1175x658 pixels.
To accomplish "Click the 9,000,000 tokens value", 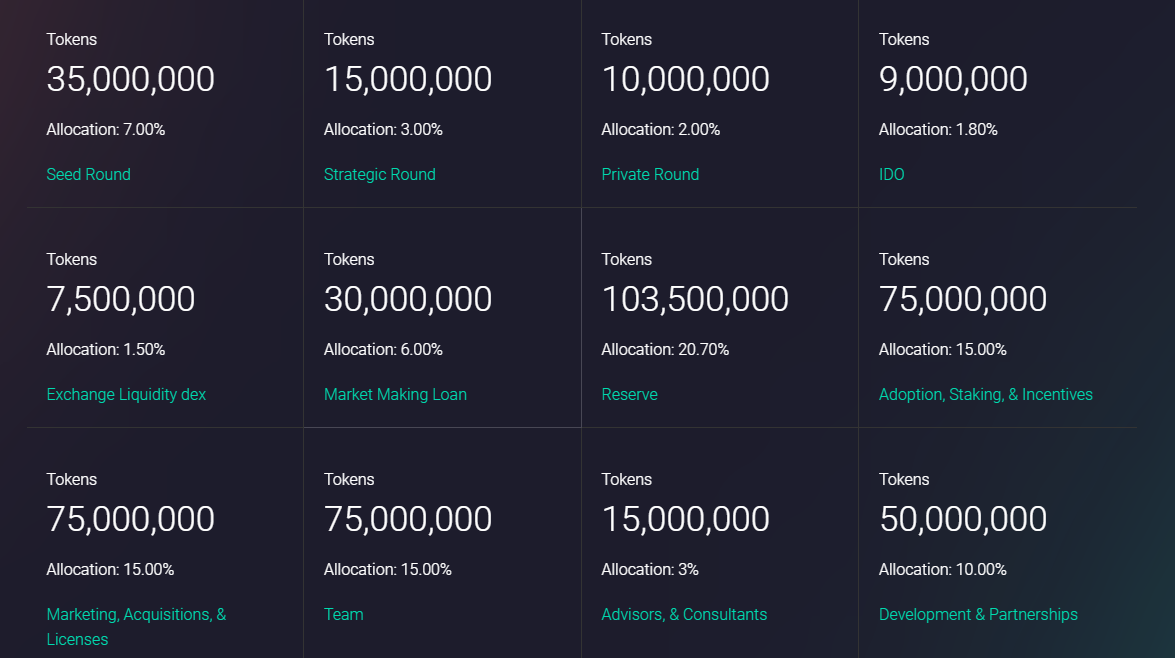I will [952, 79].
